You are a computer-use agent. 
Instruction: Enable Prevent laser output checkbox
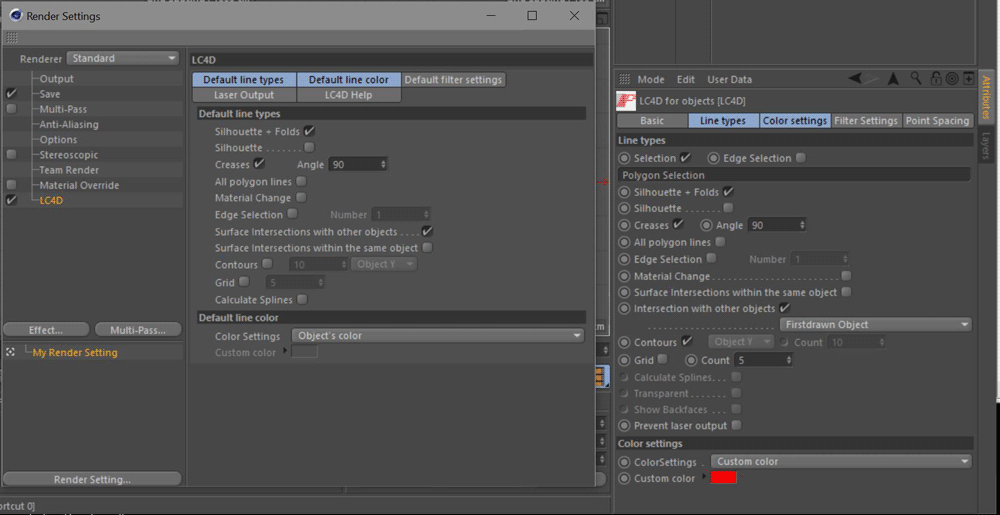click(x=736, y=425)
